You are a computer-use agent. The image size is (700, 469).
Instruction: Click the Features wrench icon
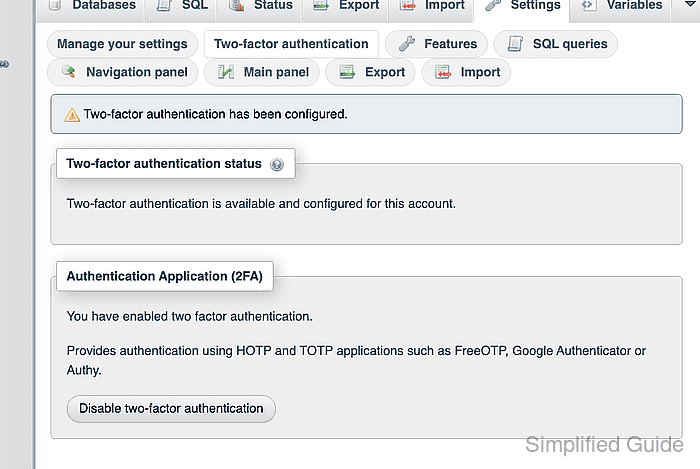pos(407,44)
